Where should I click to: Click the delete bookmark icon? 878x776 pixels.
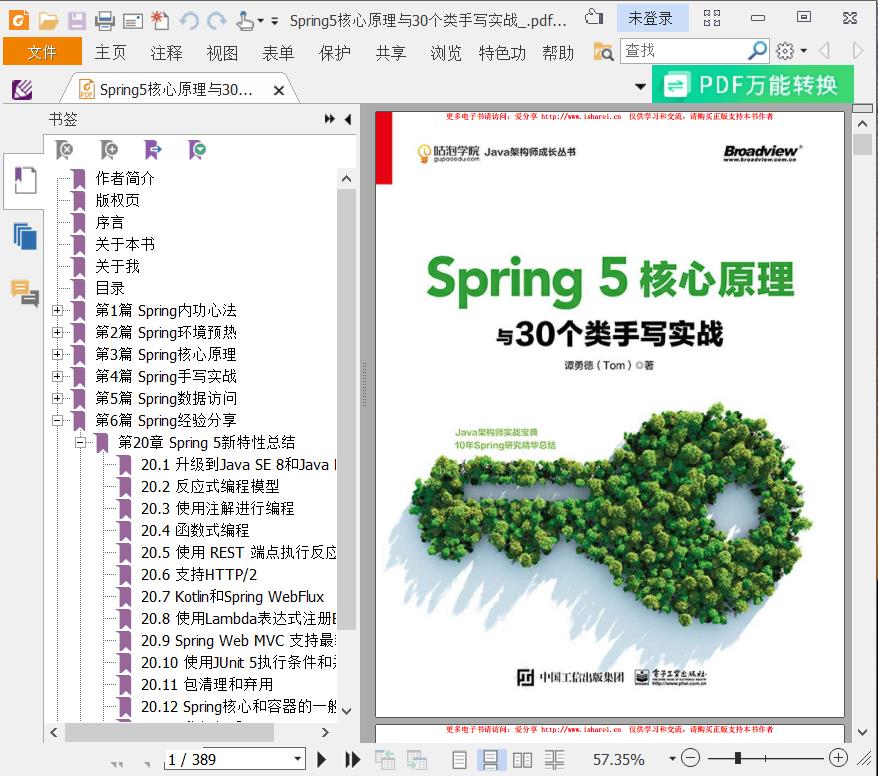coord(64,149)
